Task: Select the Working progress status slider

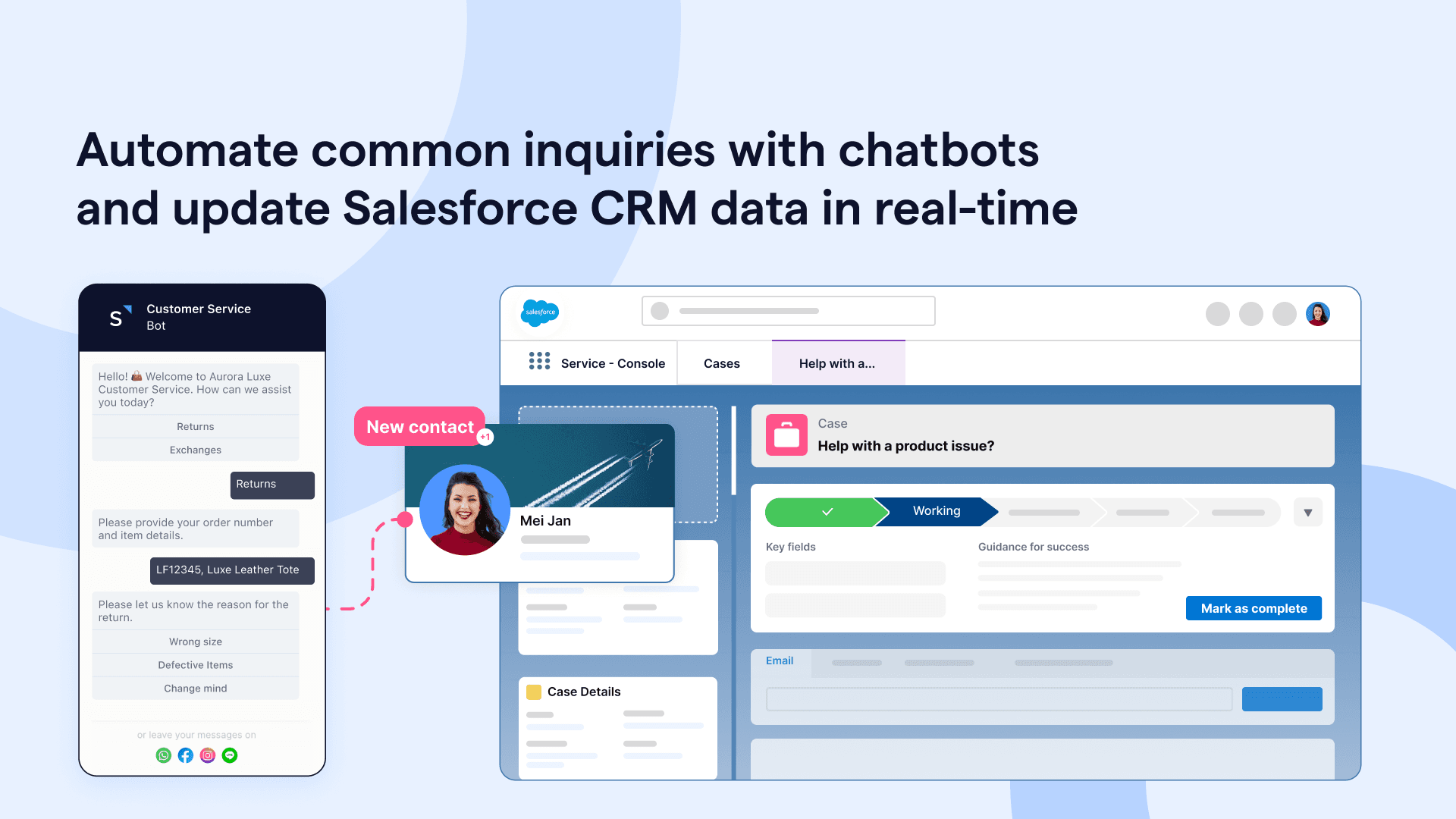Action: (x=935, y=511)
